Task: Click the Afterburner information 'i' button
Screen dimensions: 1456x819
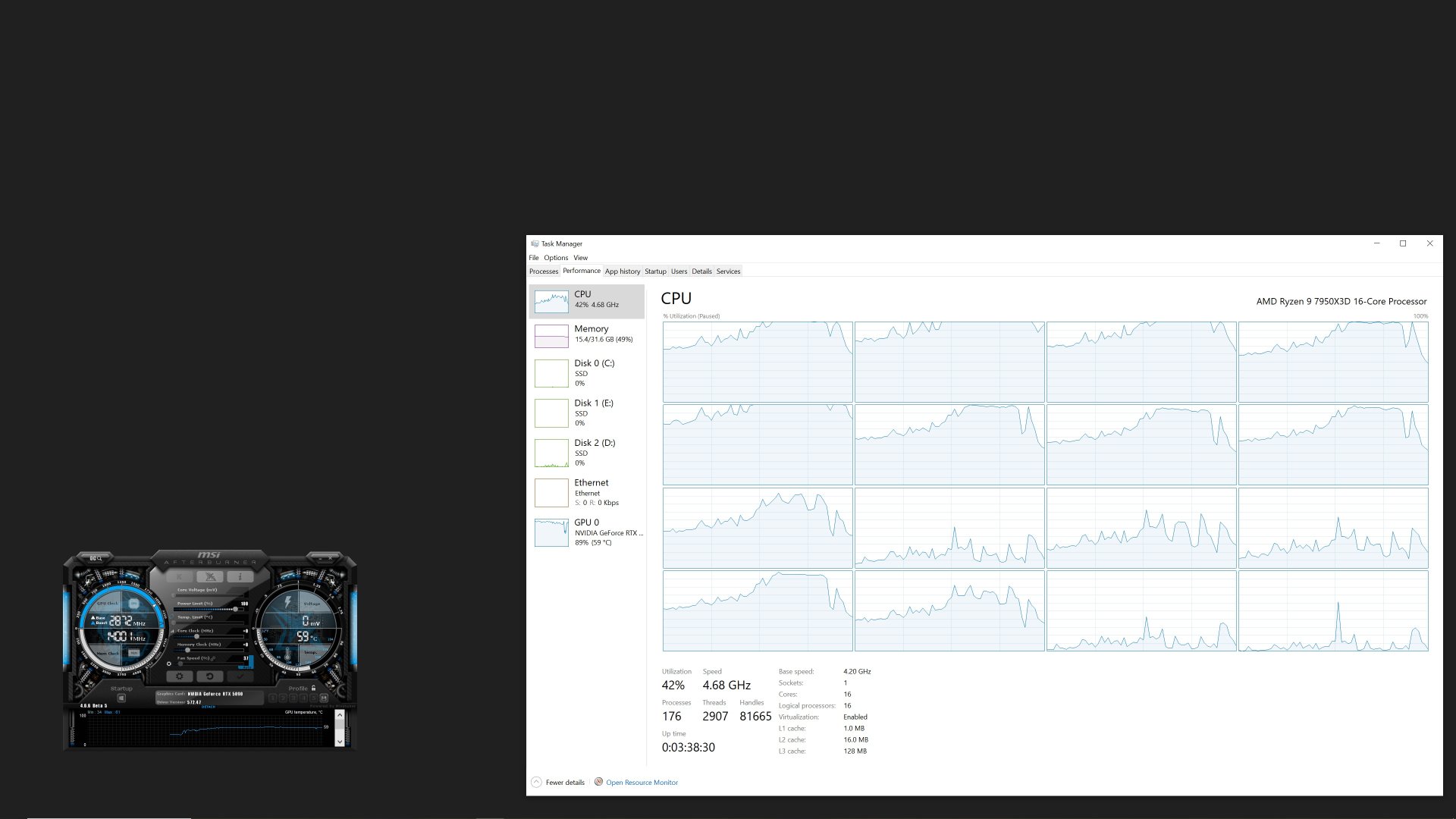Action: tap(240, 576)
